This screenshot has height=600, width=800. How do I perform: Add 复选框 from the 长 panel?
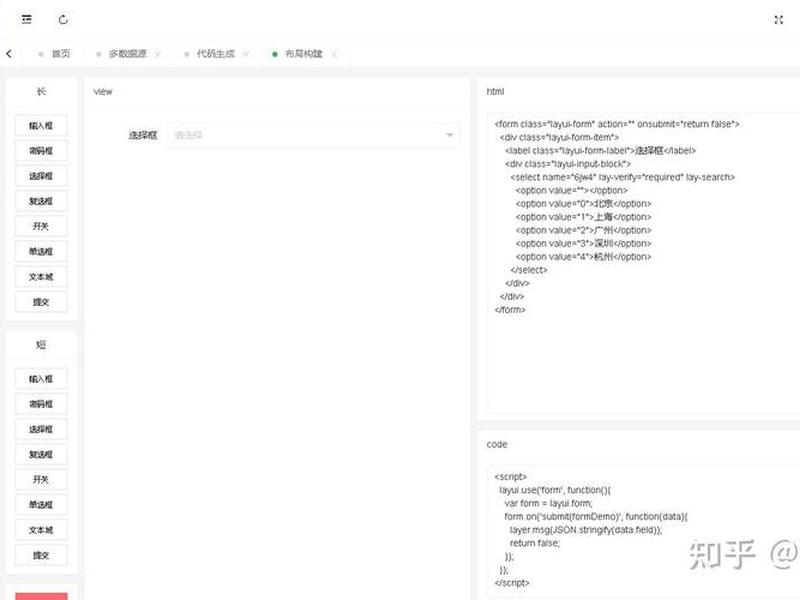point(41,201)
